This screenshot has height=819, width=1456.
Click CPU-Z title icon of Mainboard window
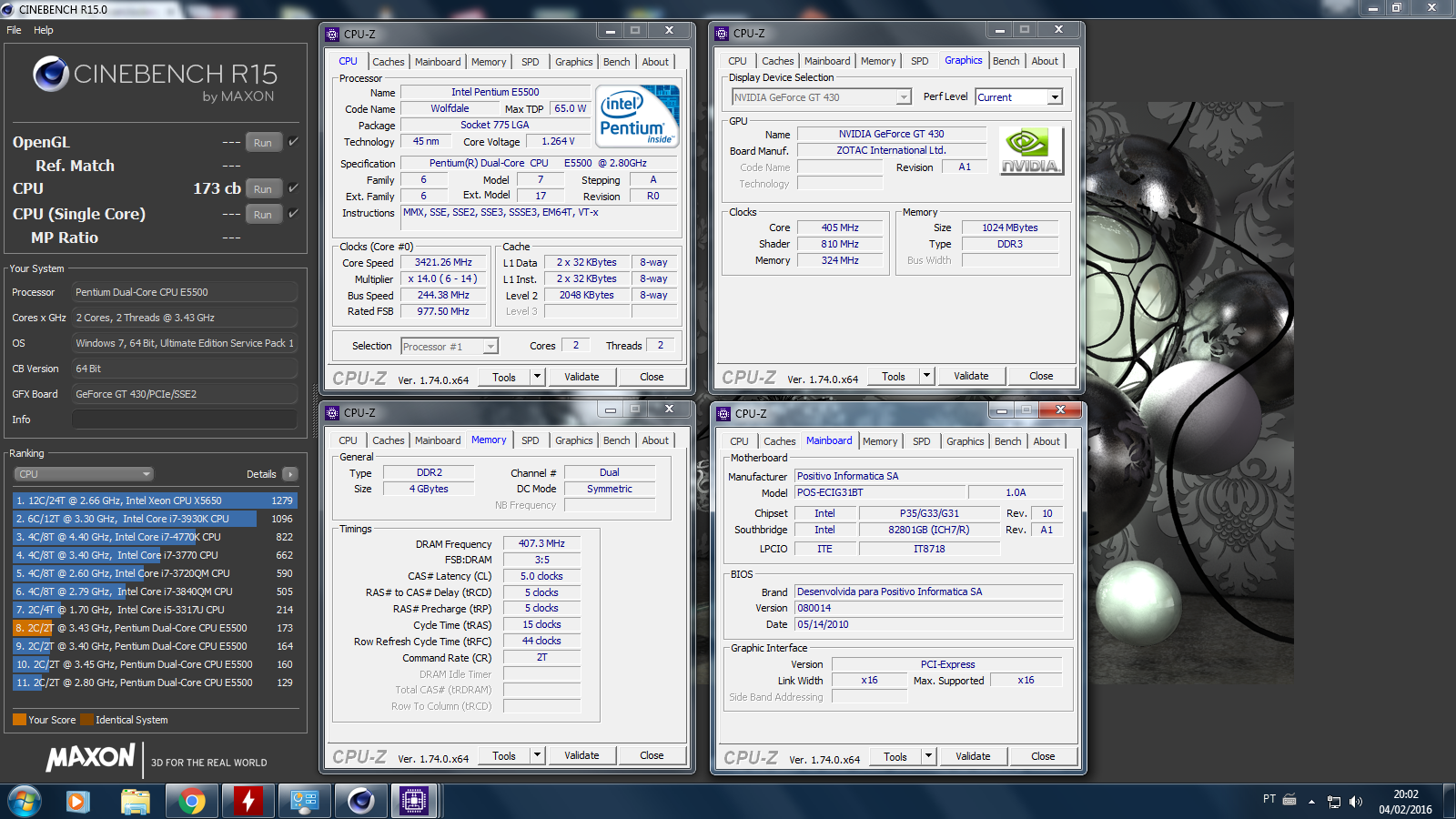[723, 413]
